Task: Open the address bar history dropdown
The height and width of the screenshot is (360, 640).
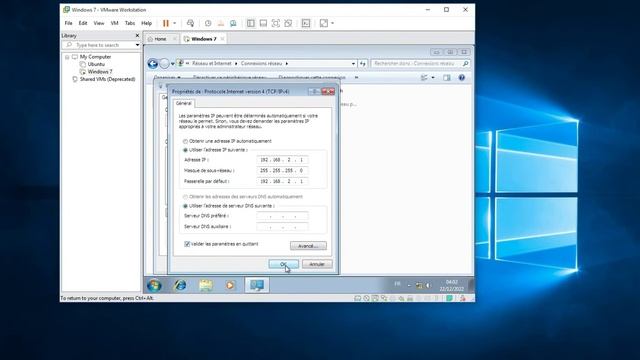Action: [x=353, y=64]
